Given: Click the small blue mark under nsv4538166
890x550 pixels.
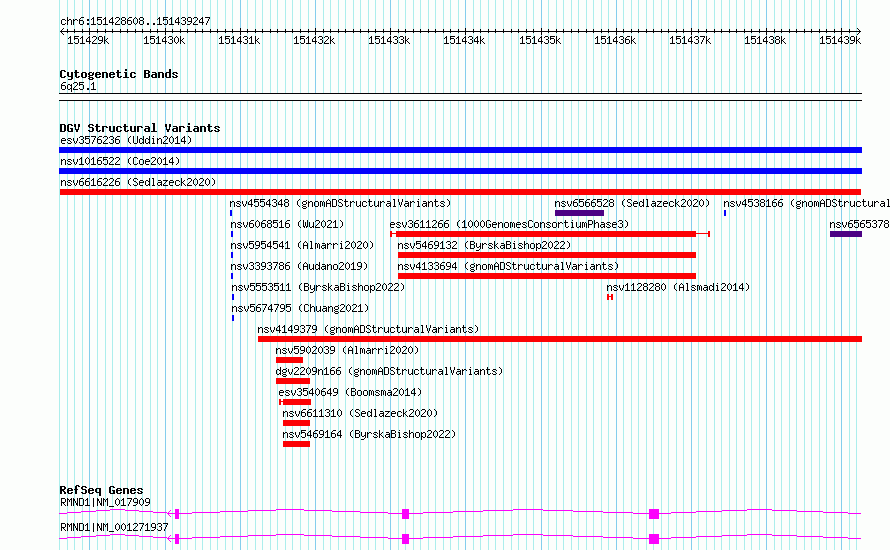Looking at the screenshot, I should [725, 213].
